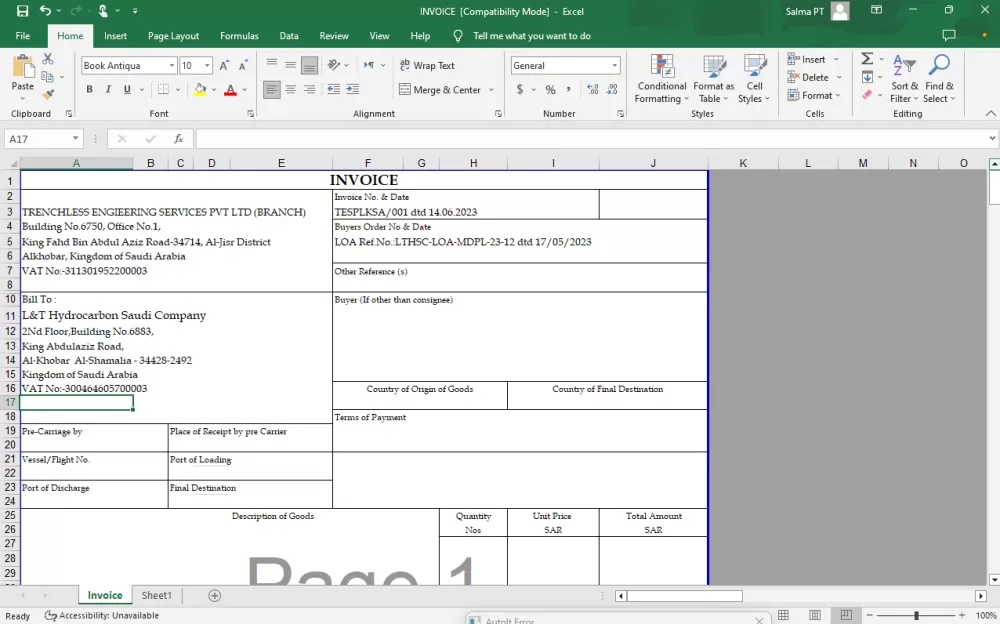The width and height of the screenshot is (1000, 624).
Task: Open Find & Select
Action: tap(939, 80)
